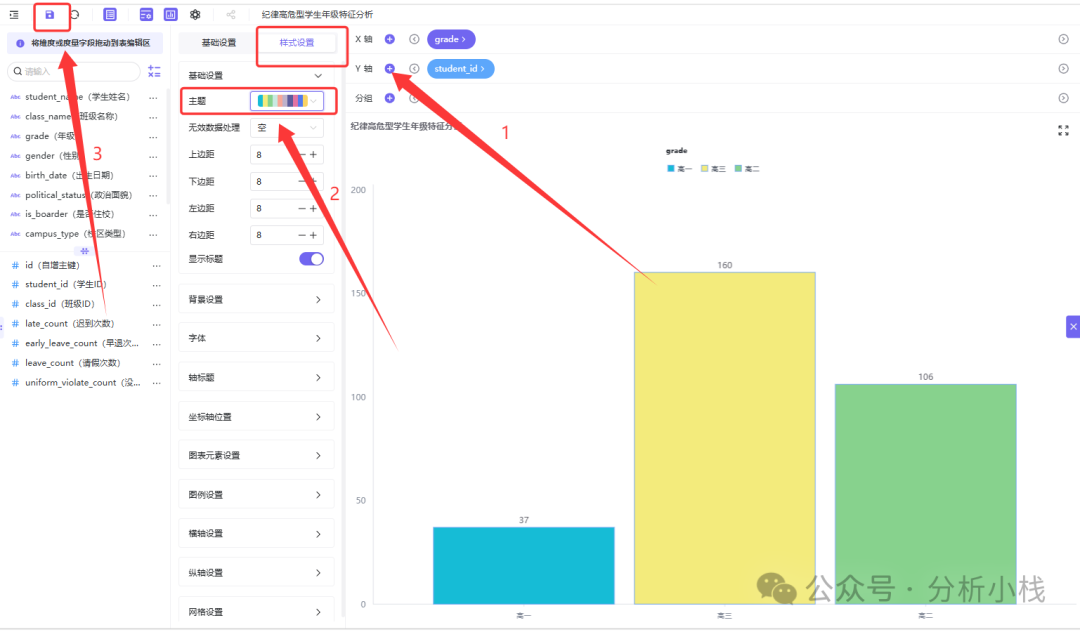Expand the 背景设置 section
The image size is (1080, 632).
(x=256, y=299)
